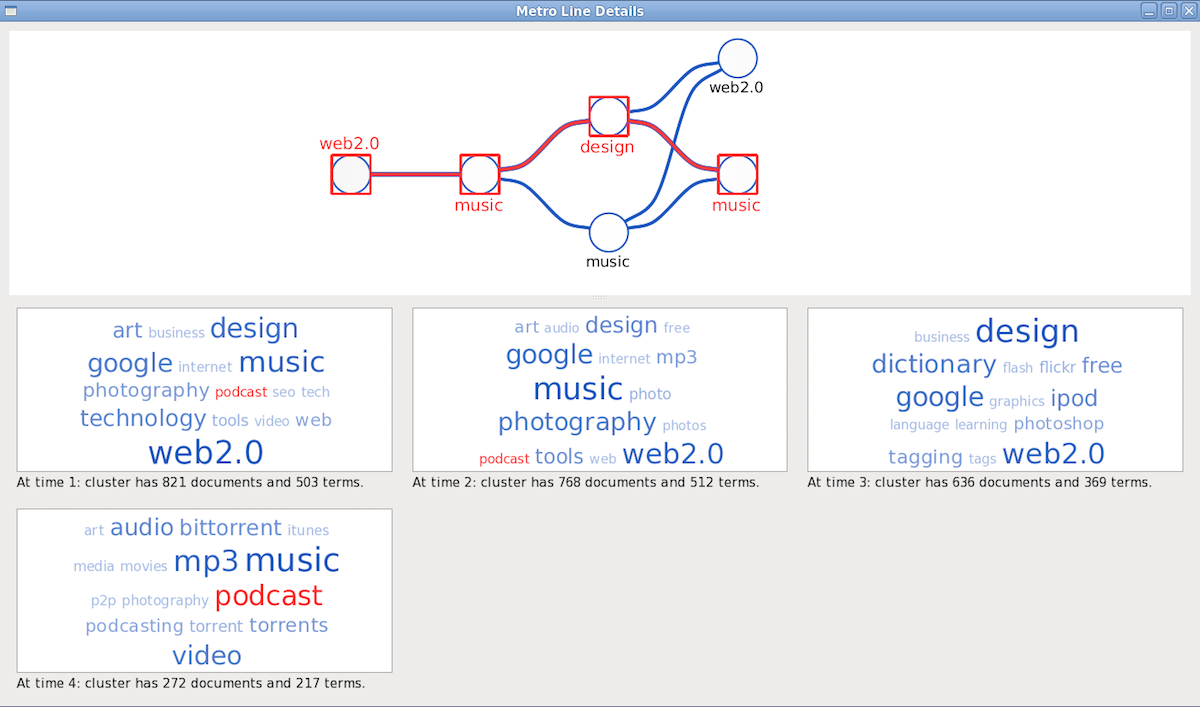Close the Metro Line Details window
Screen dimensions: 1200x707
click(1187, 11)
